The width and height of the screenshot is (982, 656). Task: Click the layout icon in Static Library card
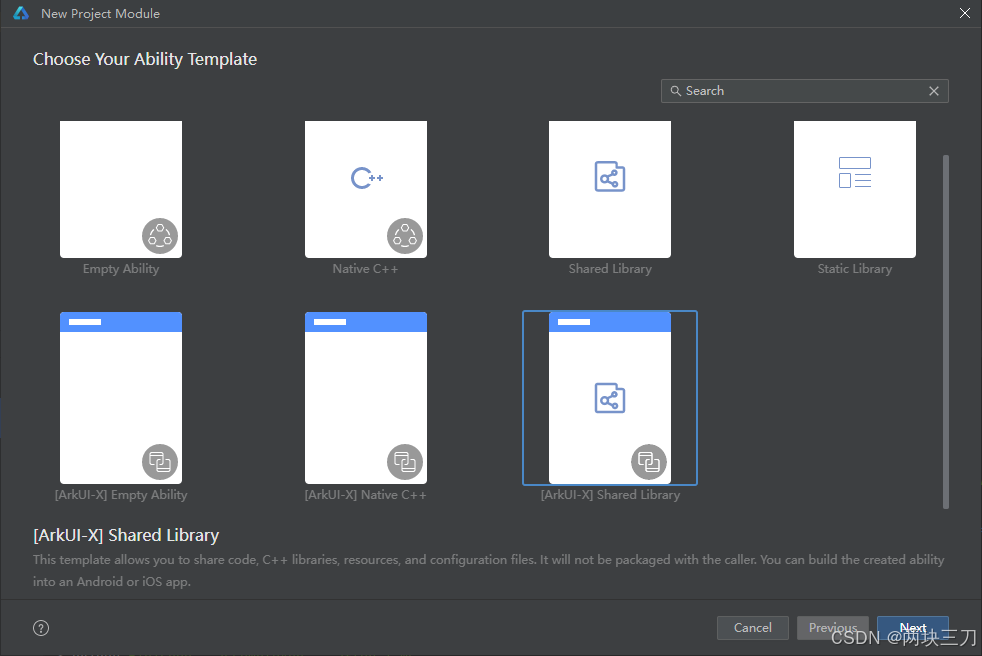[x=855, y=172]
